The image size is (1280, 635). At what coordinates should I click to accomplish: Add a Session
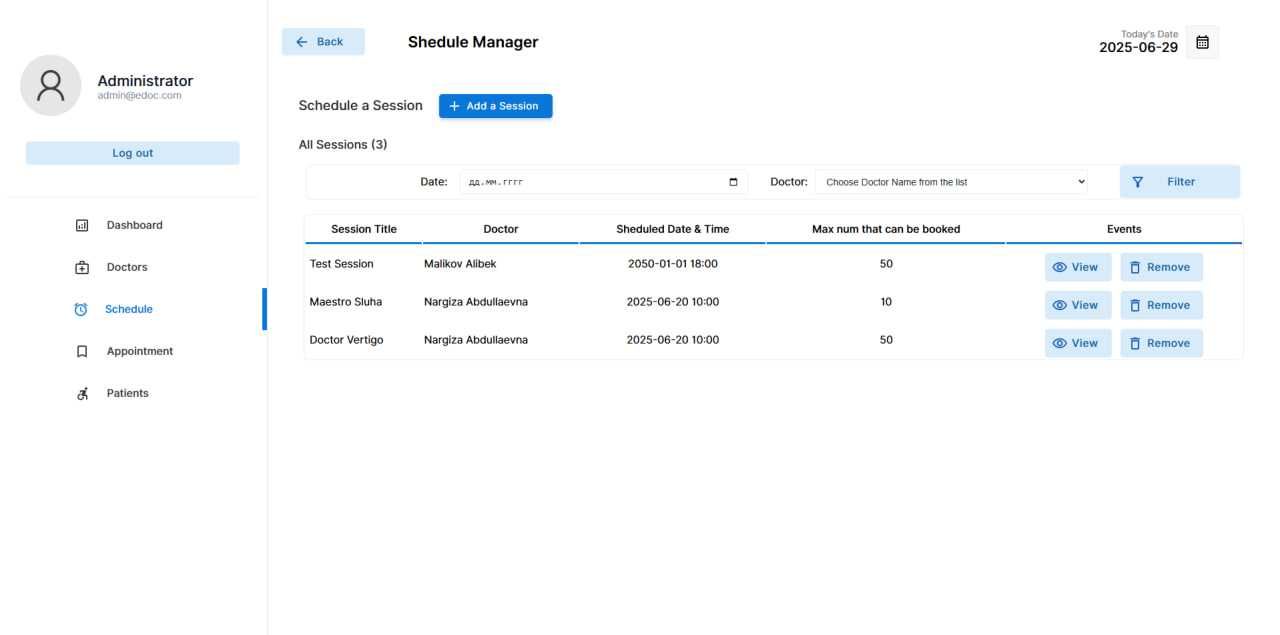coord(495,106)
